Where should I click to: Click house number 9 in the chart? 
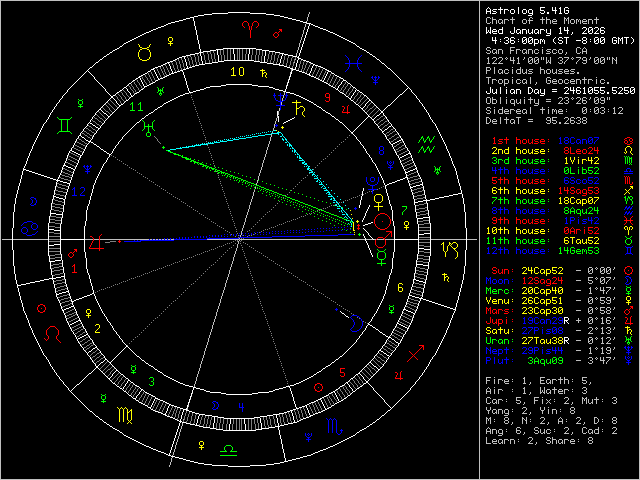(x=327, y=98)
